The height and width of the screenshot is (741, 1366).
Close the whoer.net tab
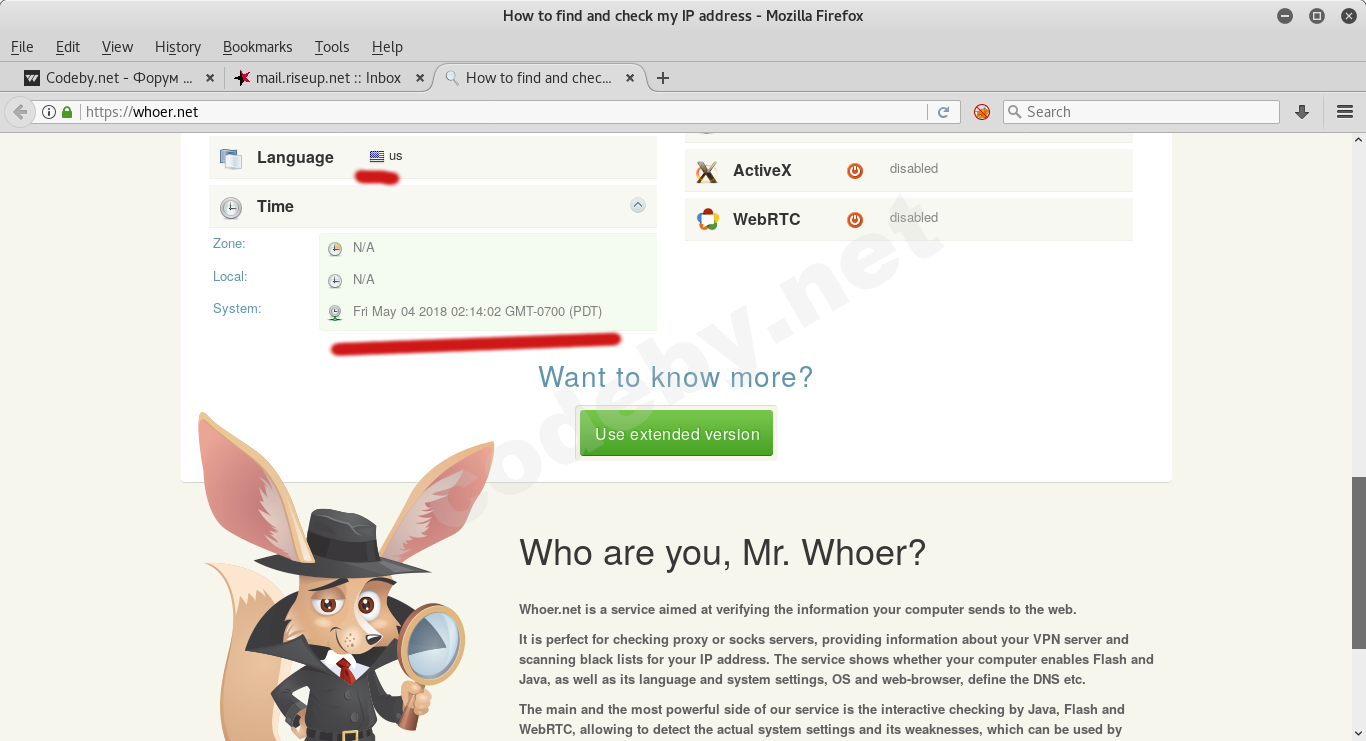630,78
